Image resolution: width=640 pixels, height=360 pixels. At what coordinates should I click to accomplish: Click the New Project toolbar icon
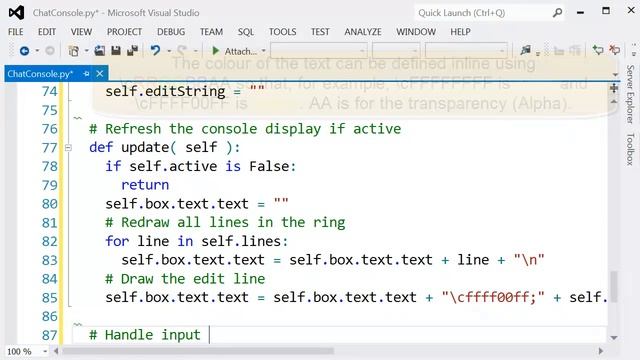click(74, 51)
